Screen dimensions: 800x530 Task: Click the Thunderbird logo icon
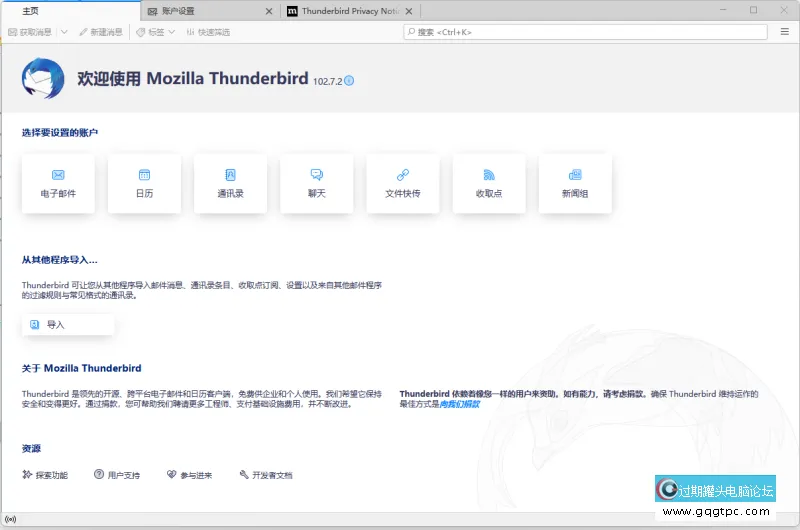pyautogui.click(x=43, y=78)
